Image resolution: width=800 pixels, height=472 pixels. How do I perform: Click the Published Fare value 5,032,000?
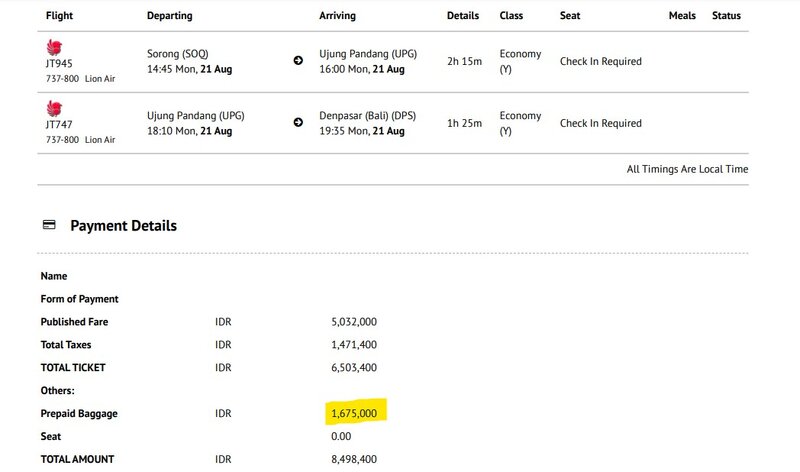[x=354, y=322]
